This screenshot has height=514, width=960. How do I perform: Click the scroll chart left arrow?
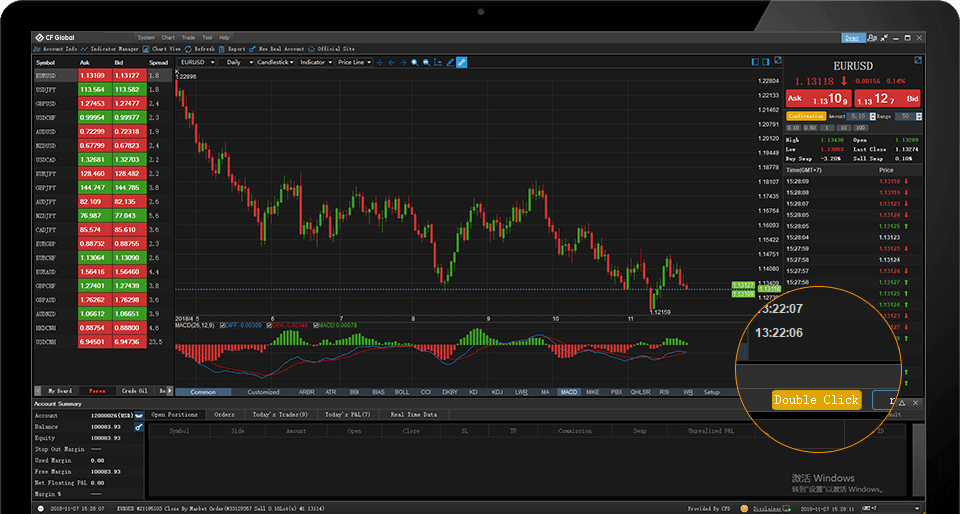tap(391, 62)
